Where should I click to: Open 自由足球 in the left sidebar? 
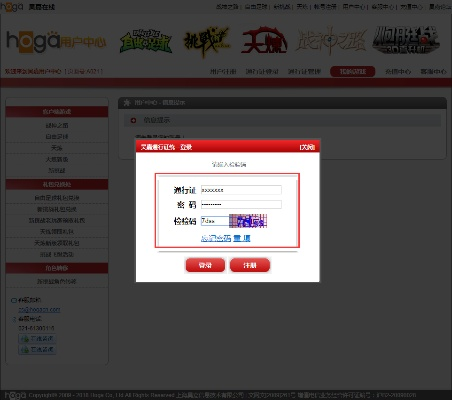pos(57,136)
